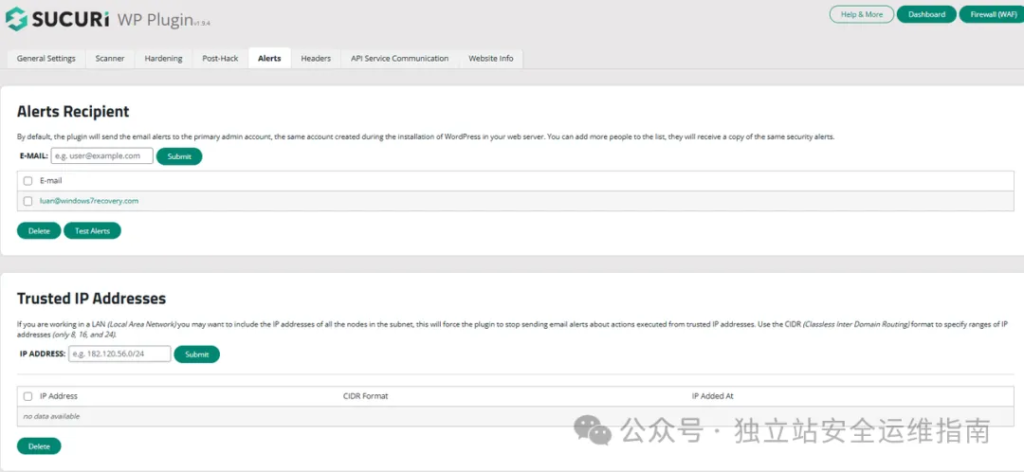Viewport: 1024px width, 472px height.
Task: Click the CIDR Format column header
Action: pos(365,396)
